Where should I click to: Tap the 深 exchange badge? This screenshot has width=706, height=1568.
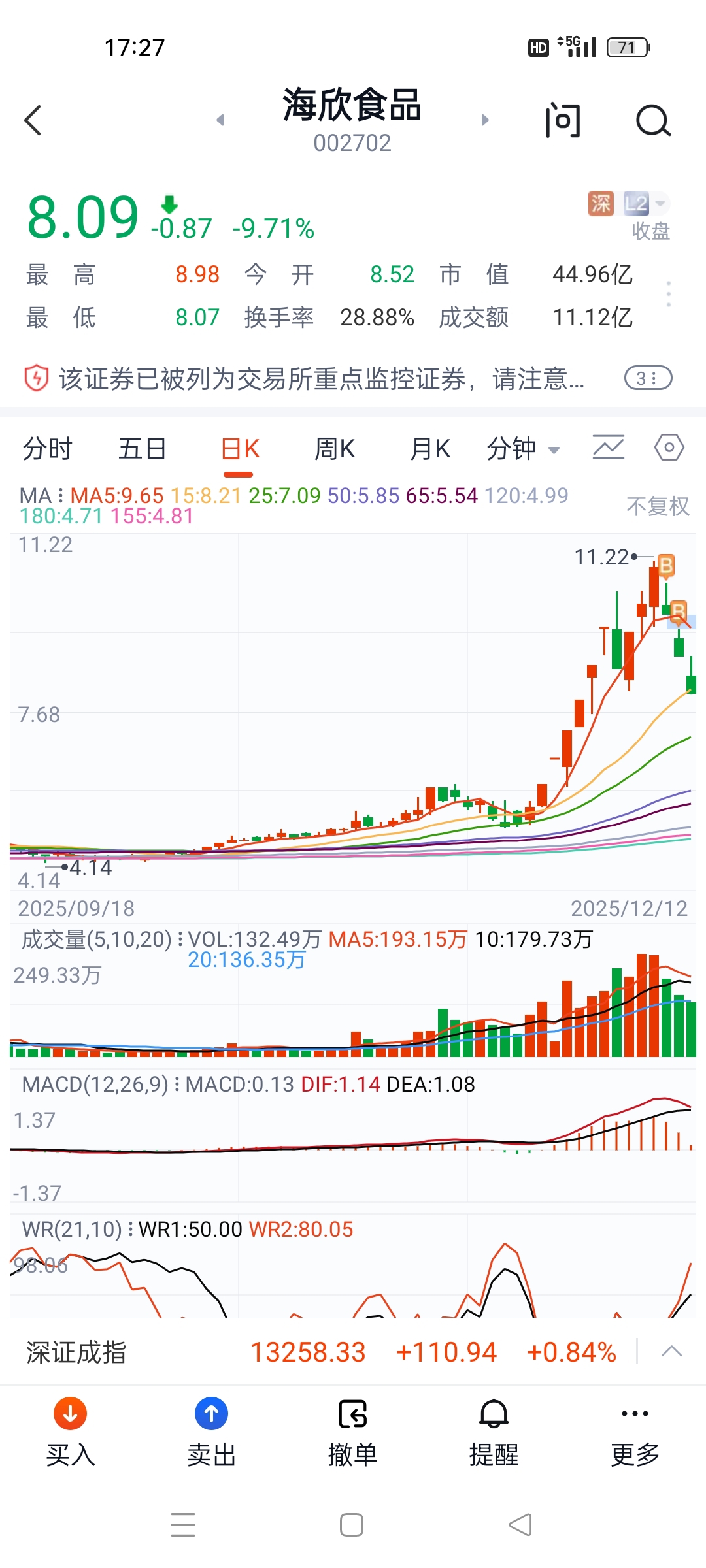pyautogui.click(x=601, y=203)
